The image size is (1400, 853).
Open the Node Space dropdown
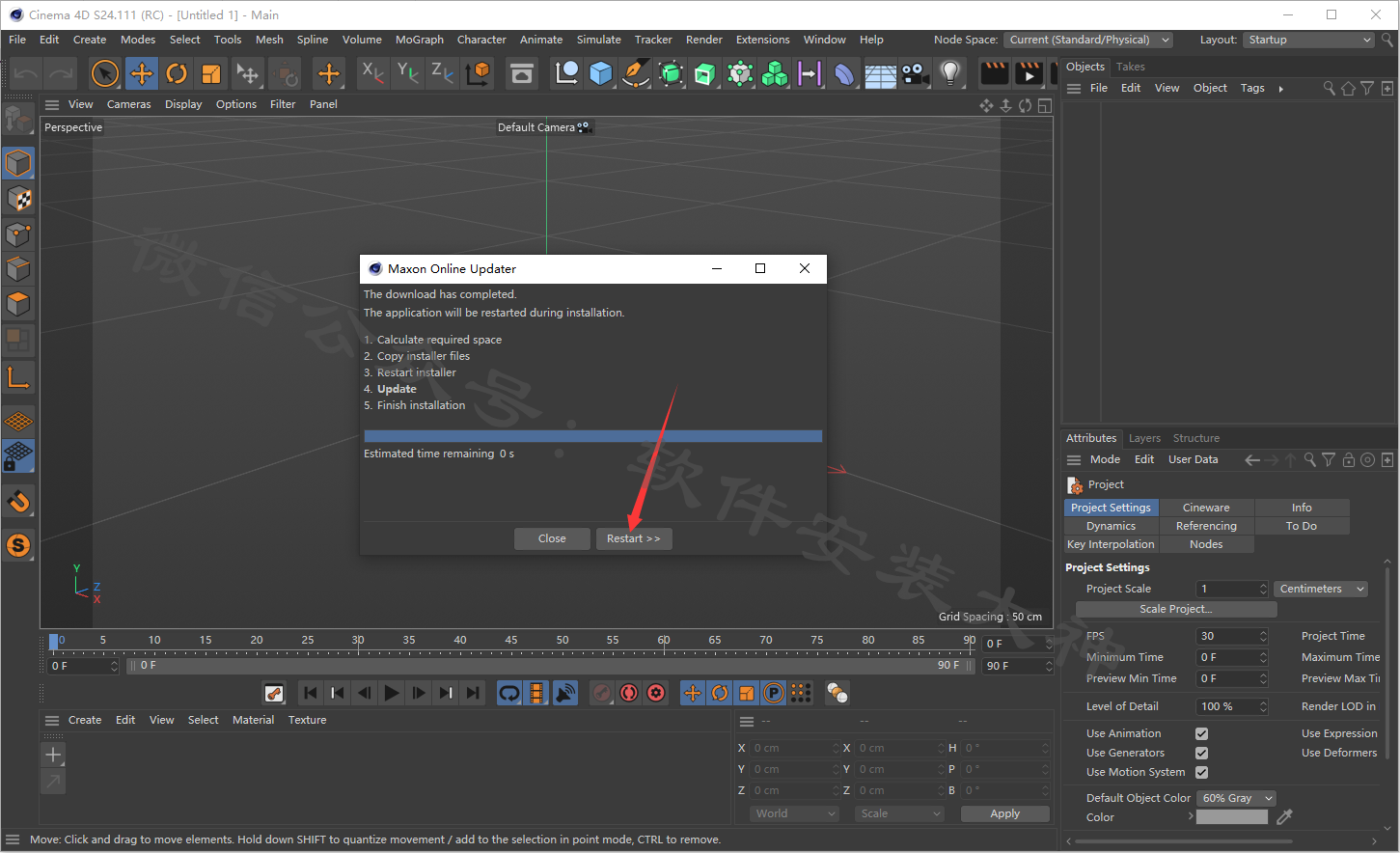tap(1088, 40)
